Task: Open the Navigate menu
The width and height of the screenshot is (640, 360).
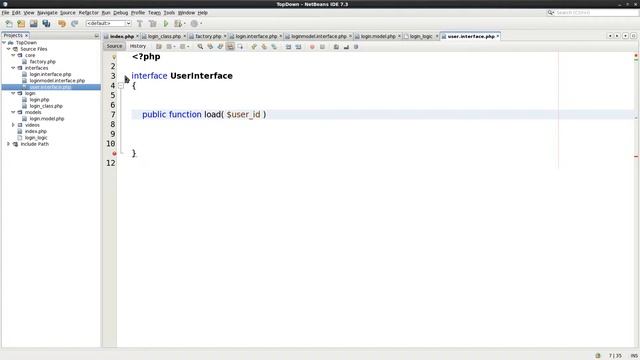Action: [47, 13]
